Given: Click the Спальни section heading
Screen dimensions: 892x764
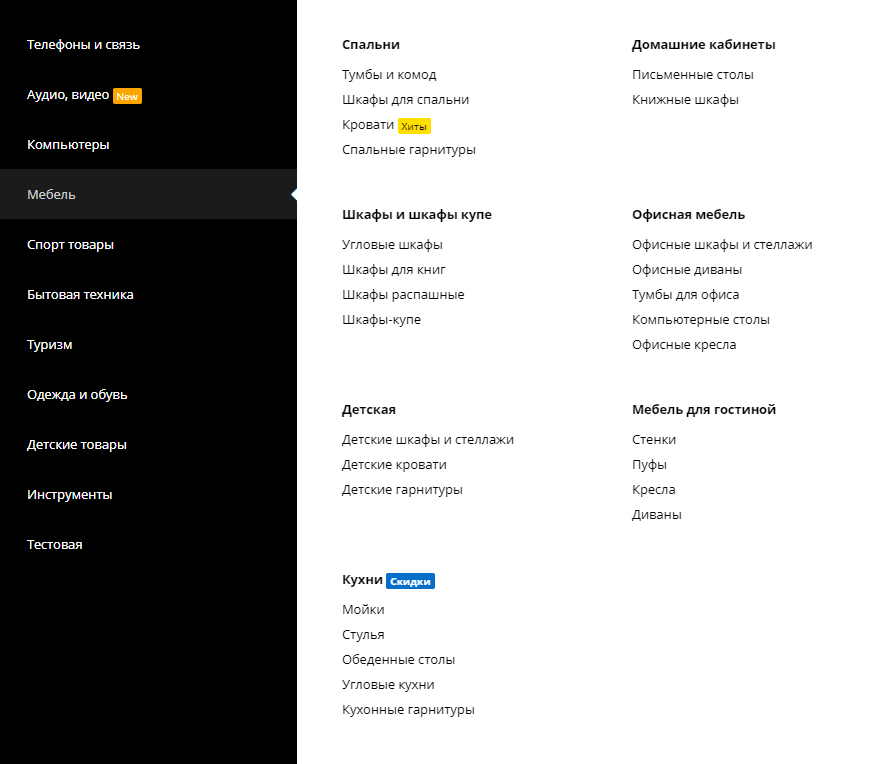Looking at the screenshot, I should 370,45.
